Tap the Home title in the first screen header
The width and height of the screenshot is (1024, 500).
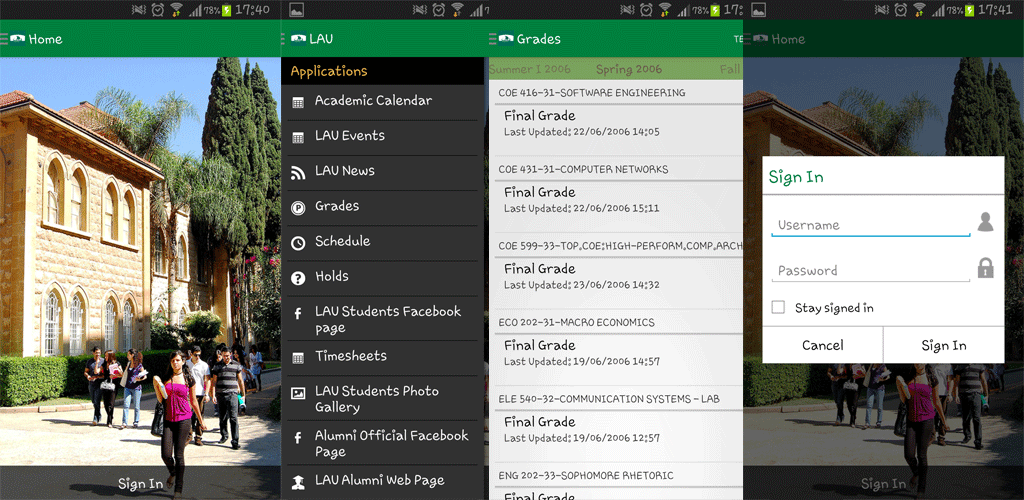click(x=45, y=39)
